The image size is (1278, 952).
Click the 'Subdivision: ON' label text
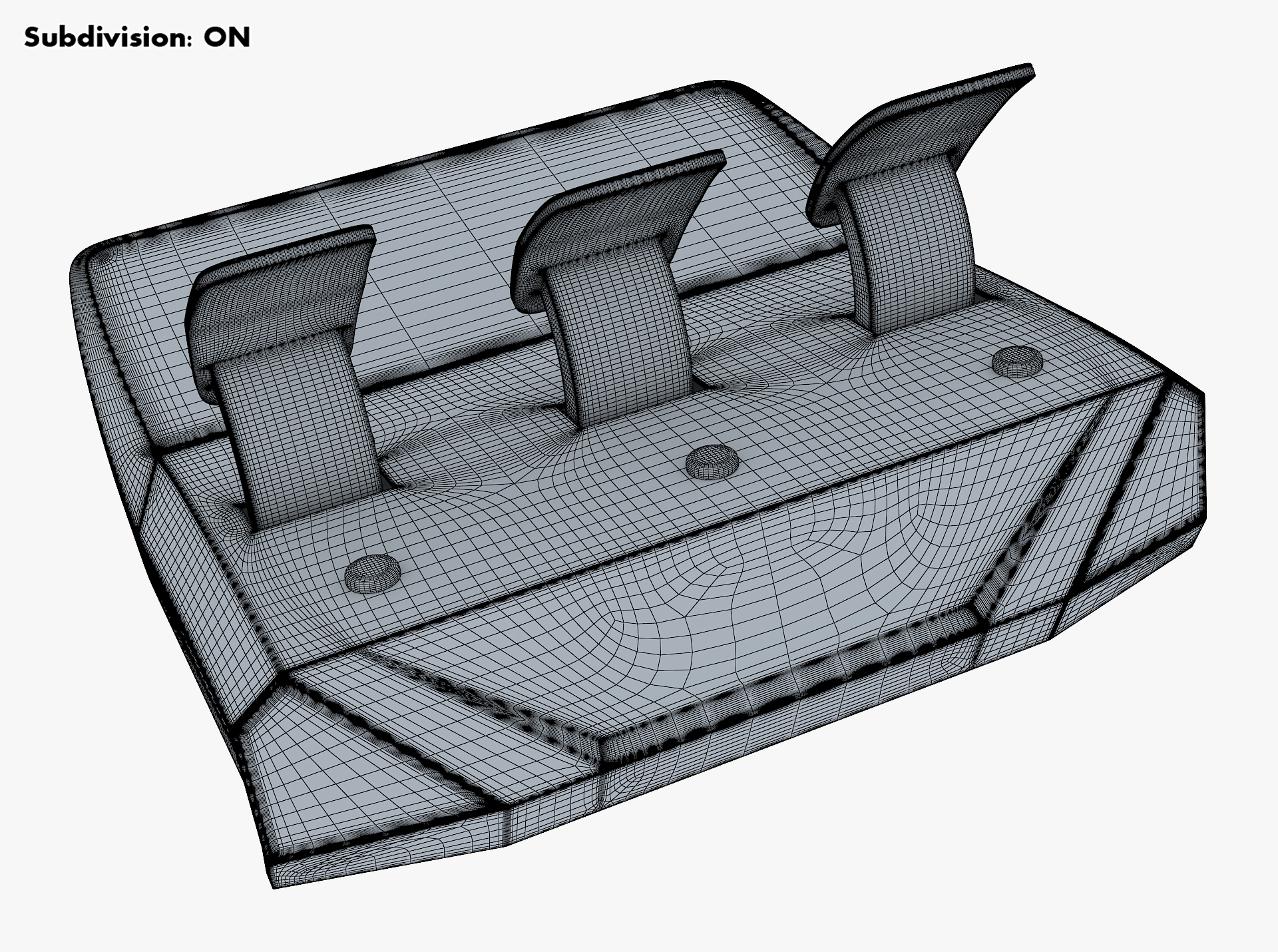click(x=136, y=37)
